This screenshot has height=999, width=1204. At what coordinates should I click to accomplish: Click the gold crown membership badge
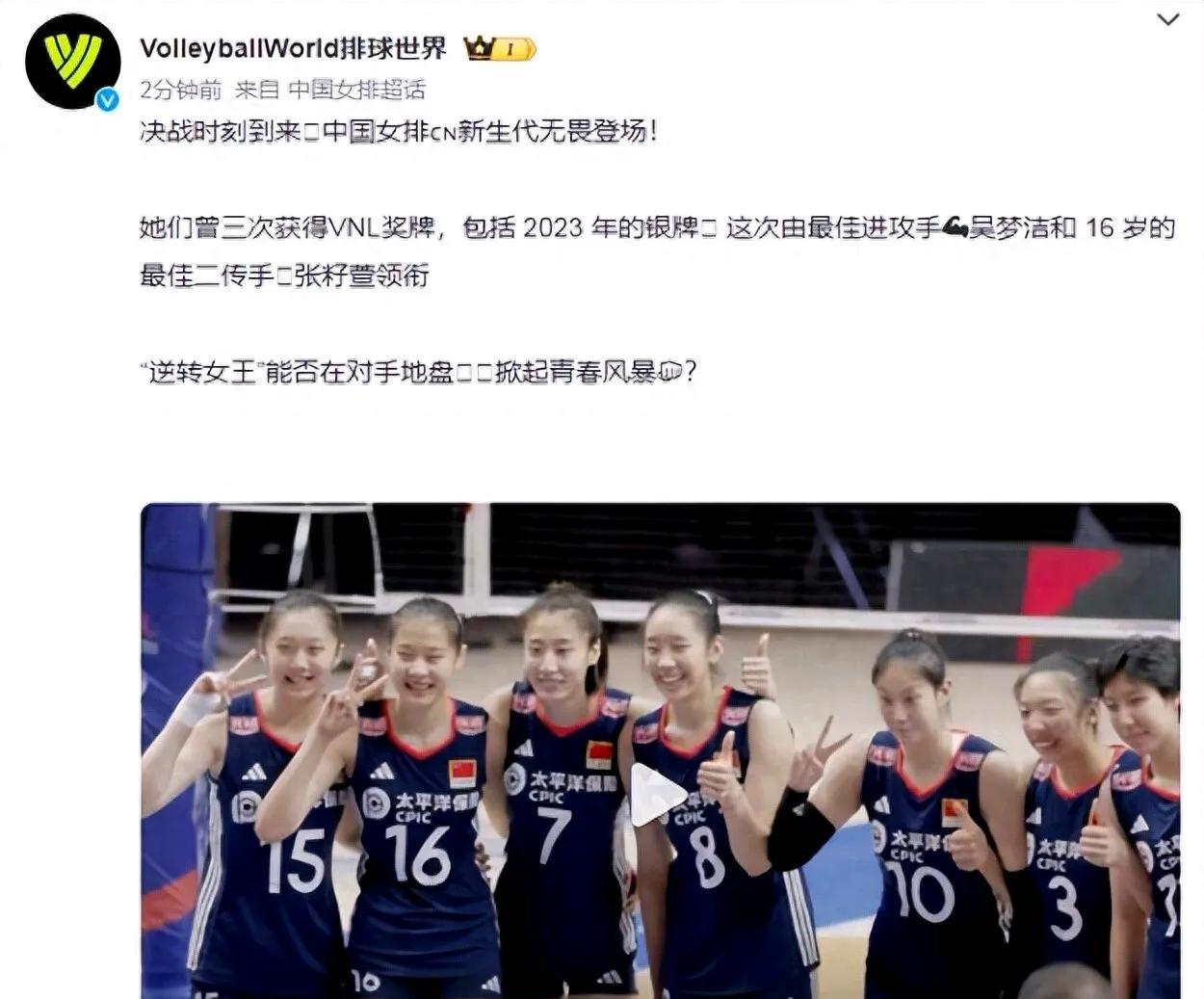click(499, 48)
